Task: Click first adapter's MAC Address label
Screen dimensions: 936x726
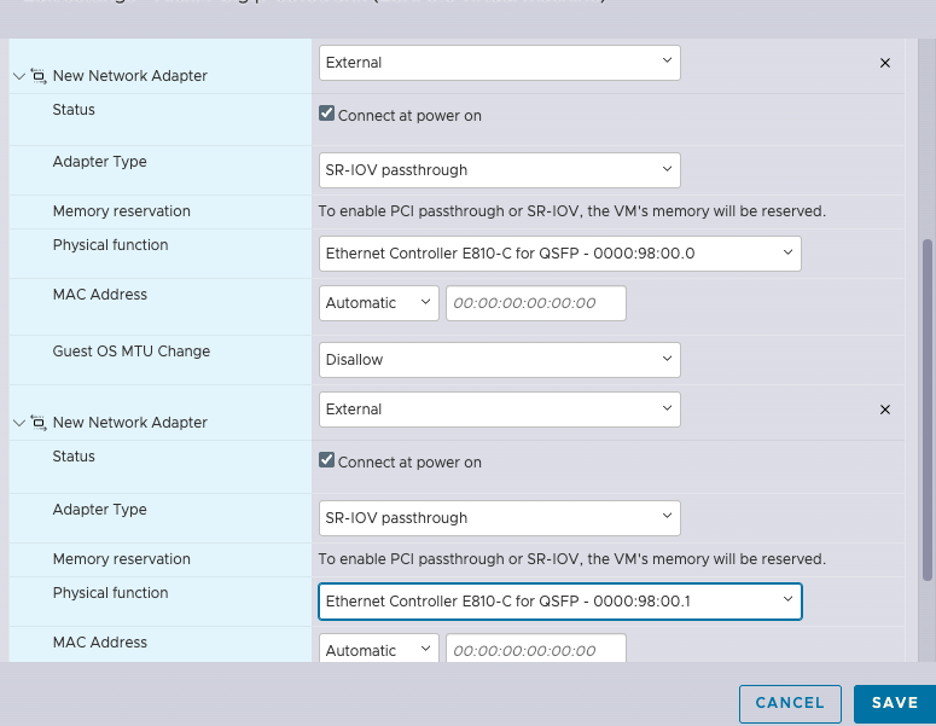Action: click(x=100, y=294)
